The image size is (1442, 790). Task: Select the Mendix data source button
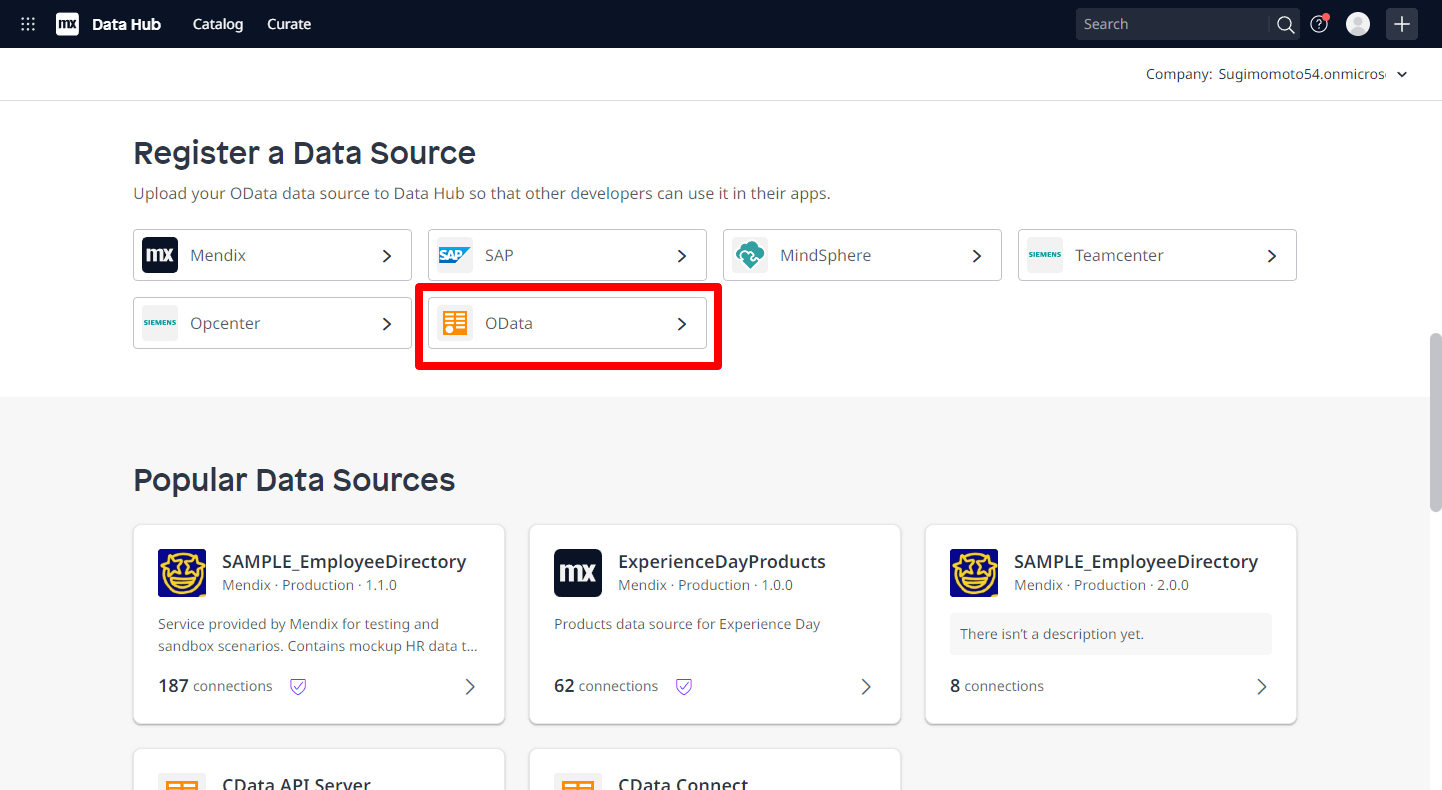[272, 255]
